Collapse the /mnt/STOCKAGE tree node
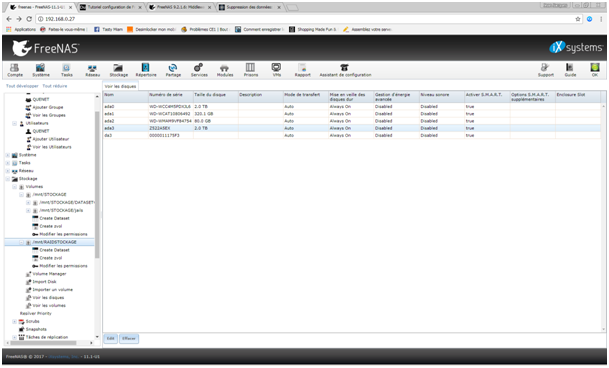 coord(22,194)
